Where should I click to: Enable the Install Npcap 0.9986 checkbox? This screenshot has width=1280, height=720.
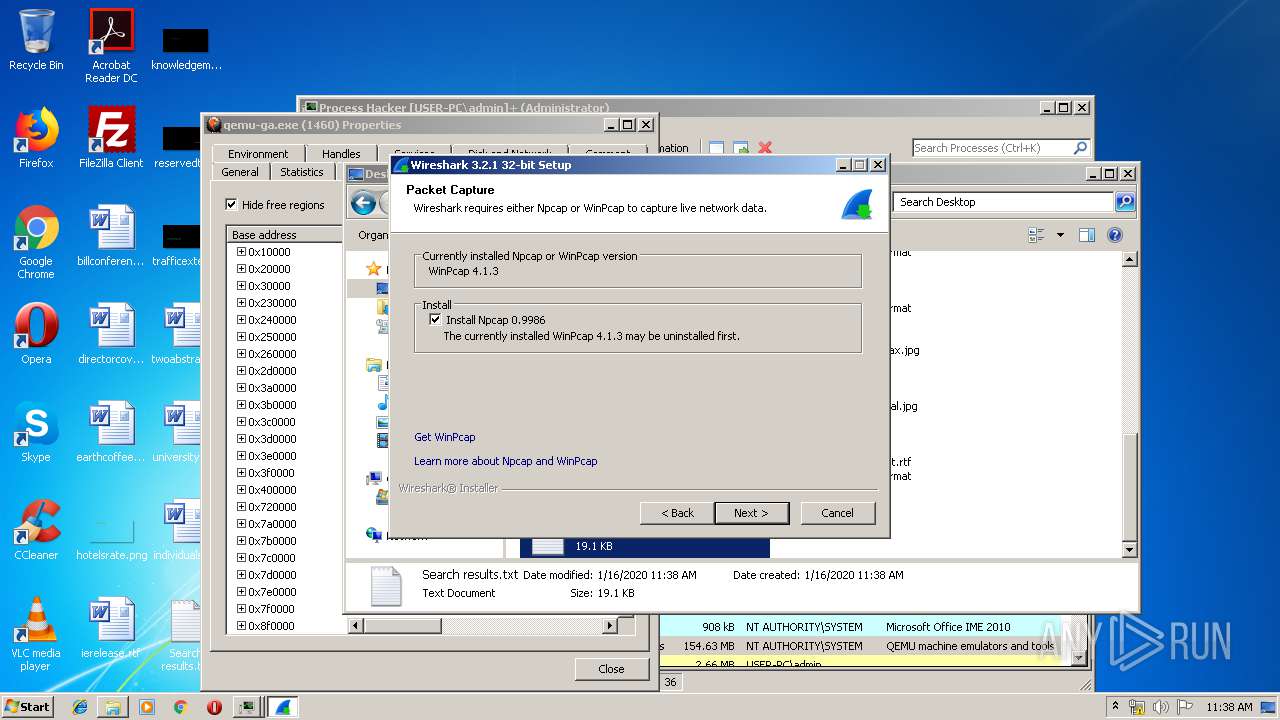(x=435, y=320)
